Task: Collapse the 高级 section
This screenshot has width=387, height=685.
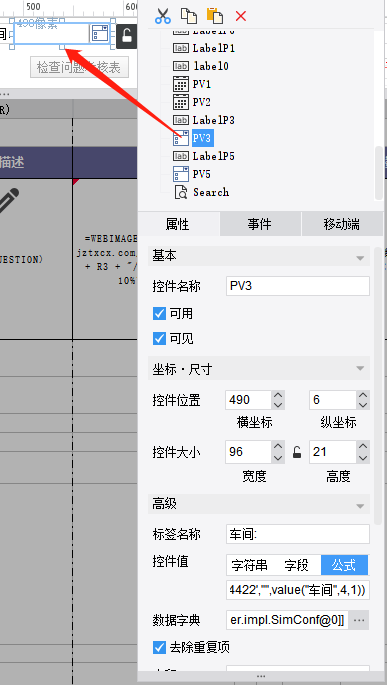Action: [x=360, y=506]
